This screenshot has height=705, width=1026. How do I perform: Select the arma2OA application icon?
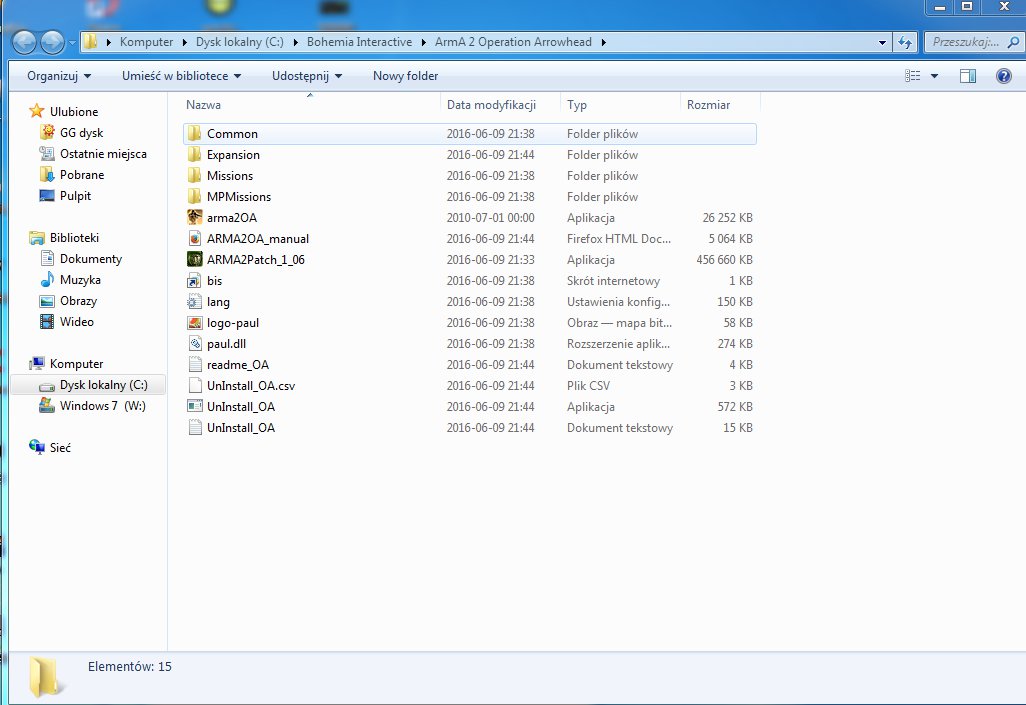(194, 217)
